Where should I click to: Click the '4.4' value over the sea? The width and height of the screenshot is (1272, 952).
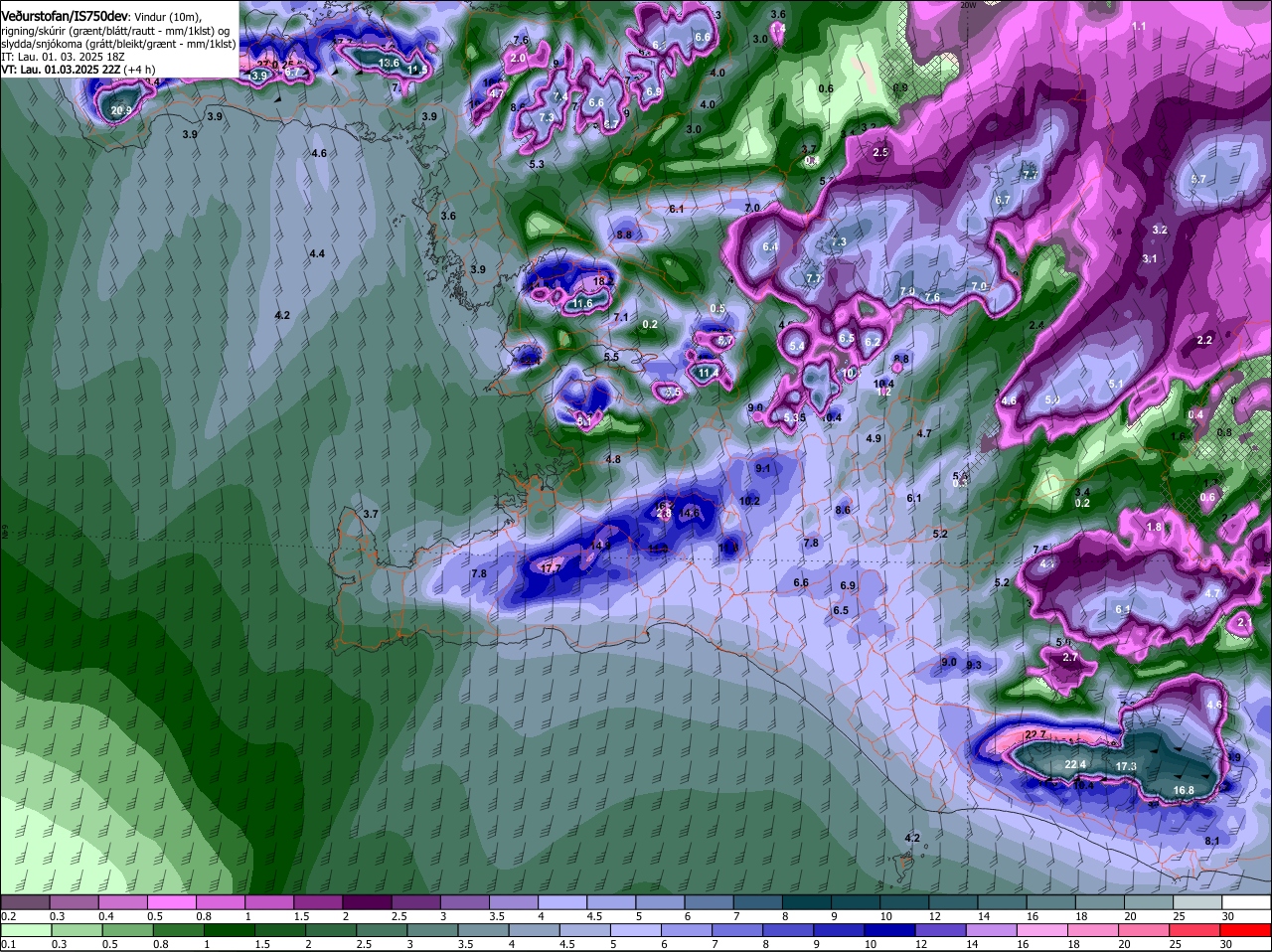317,254
